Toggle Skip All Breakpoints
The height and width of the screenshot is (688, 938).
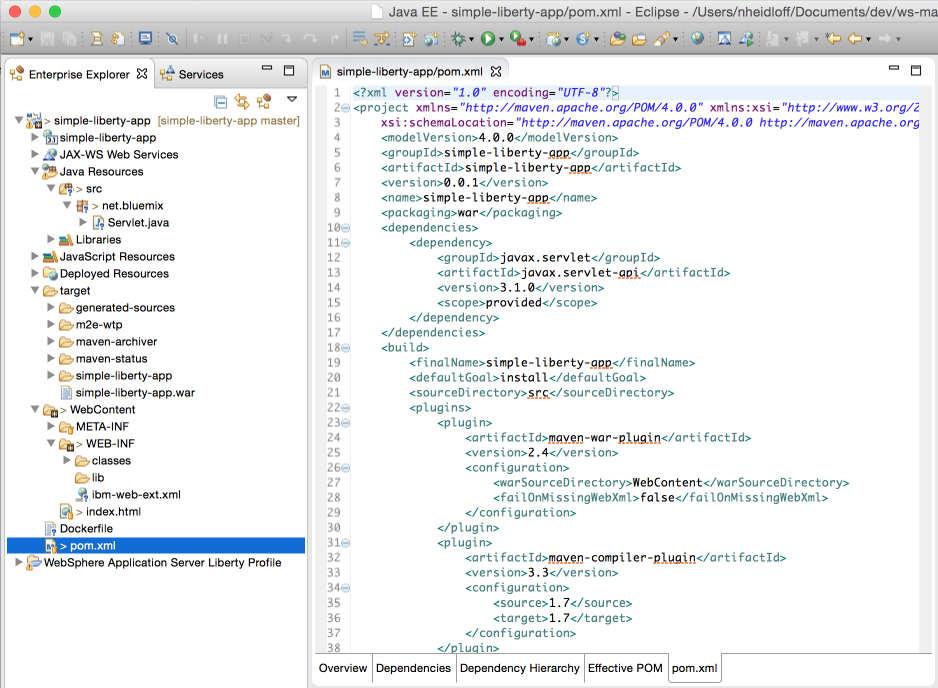click(x=172, y=39)
